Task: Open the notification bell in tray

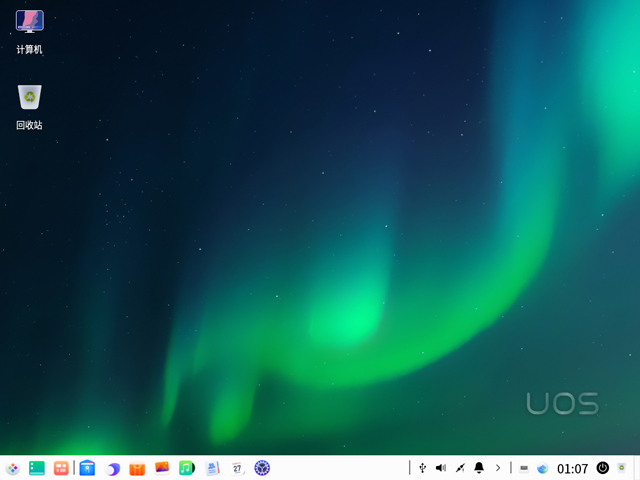Action: [479, 468]
